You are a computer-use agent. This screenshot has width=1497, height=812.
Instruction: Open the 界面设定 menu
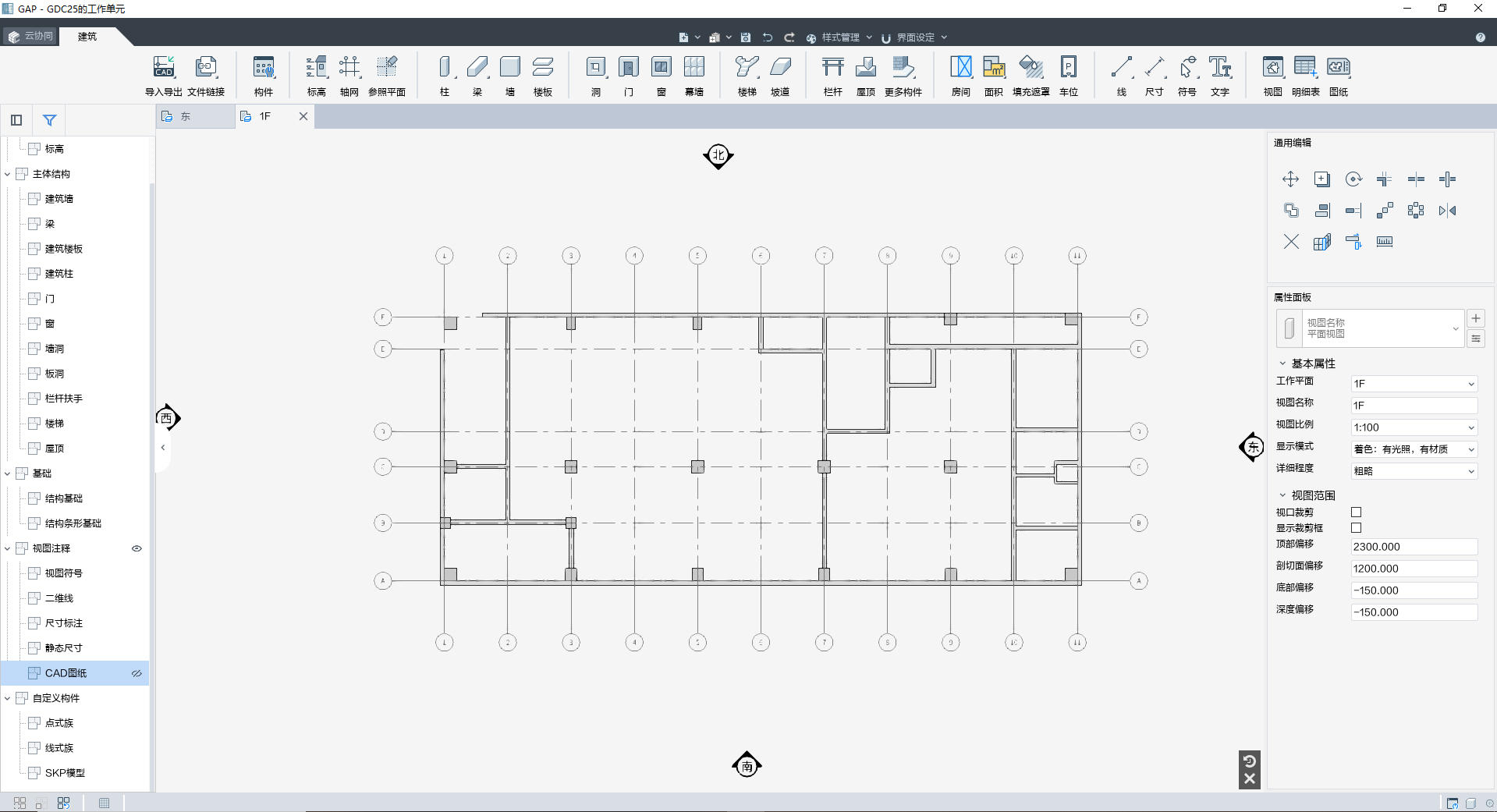click(914, 37)
